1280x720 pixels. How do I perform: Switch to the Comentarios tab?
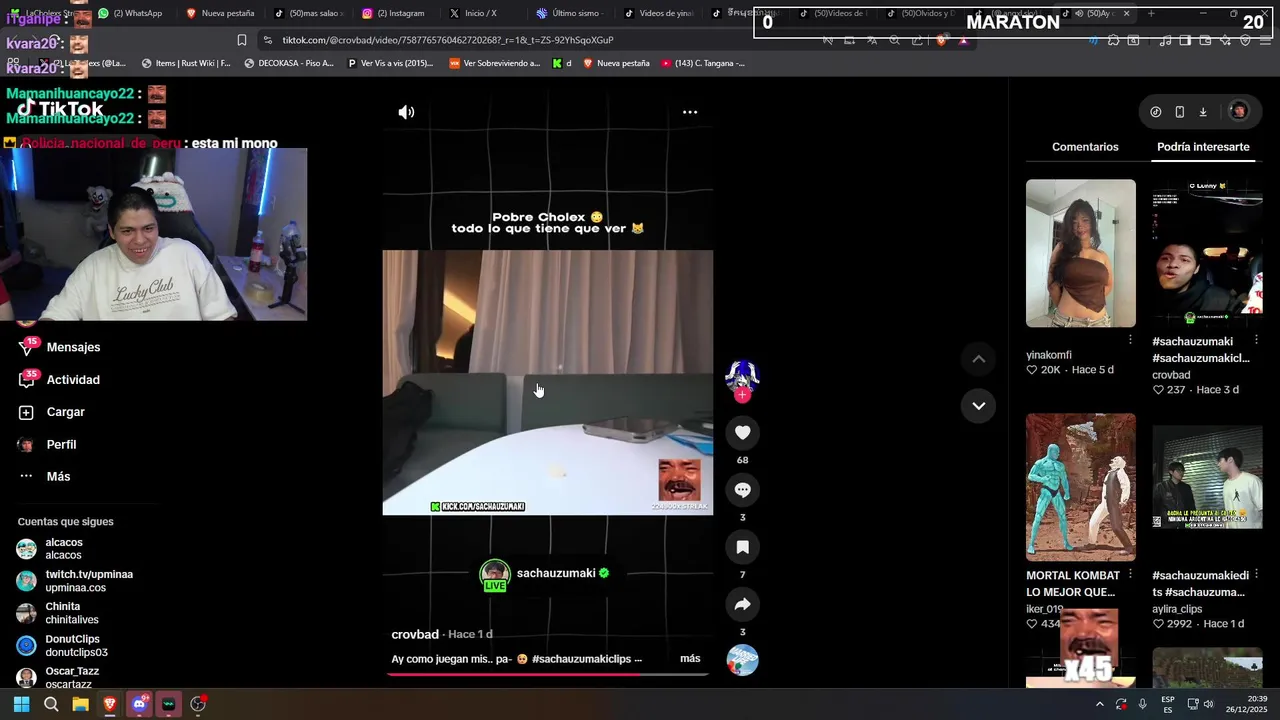pyautogui.click(x=1085, y=147)
